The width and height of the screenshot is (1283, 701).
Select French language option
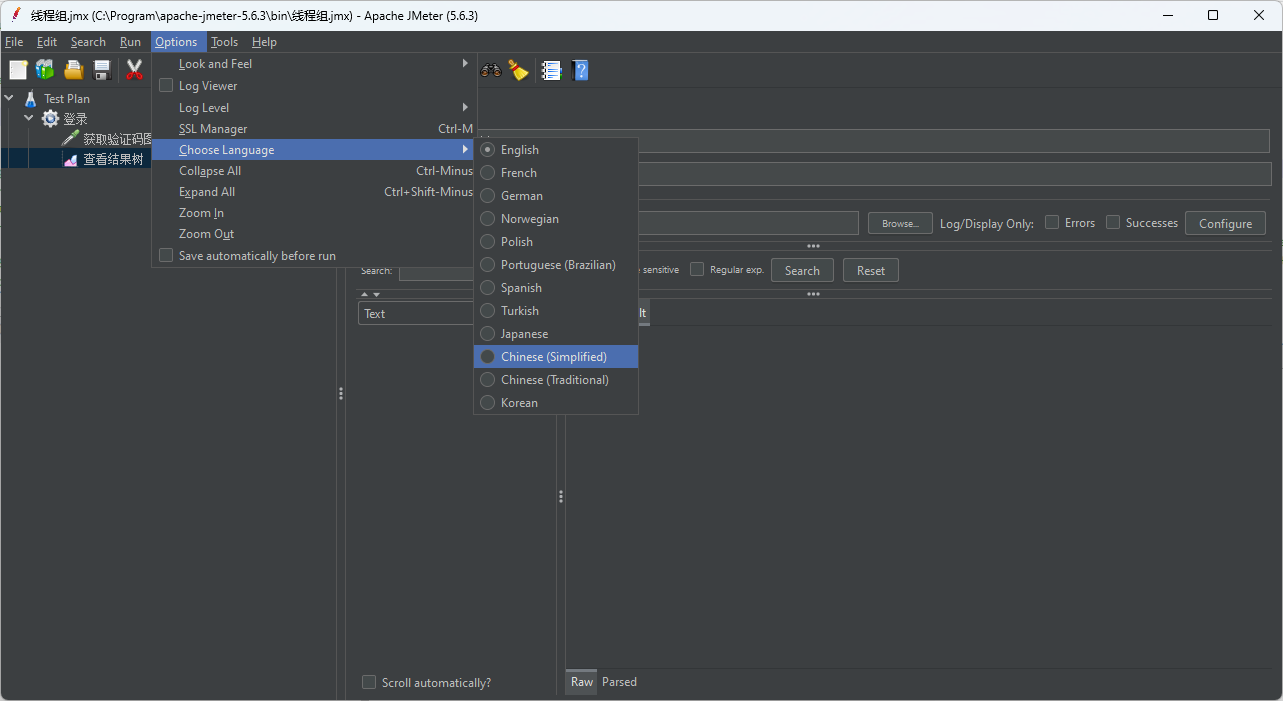coord(556,172)
